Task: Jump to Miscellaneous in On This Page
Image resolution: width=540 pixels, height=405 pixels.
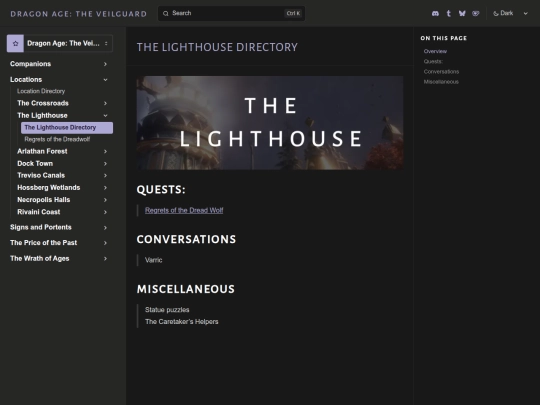Action: 441,82
